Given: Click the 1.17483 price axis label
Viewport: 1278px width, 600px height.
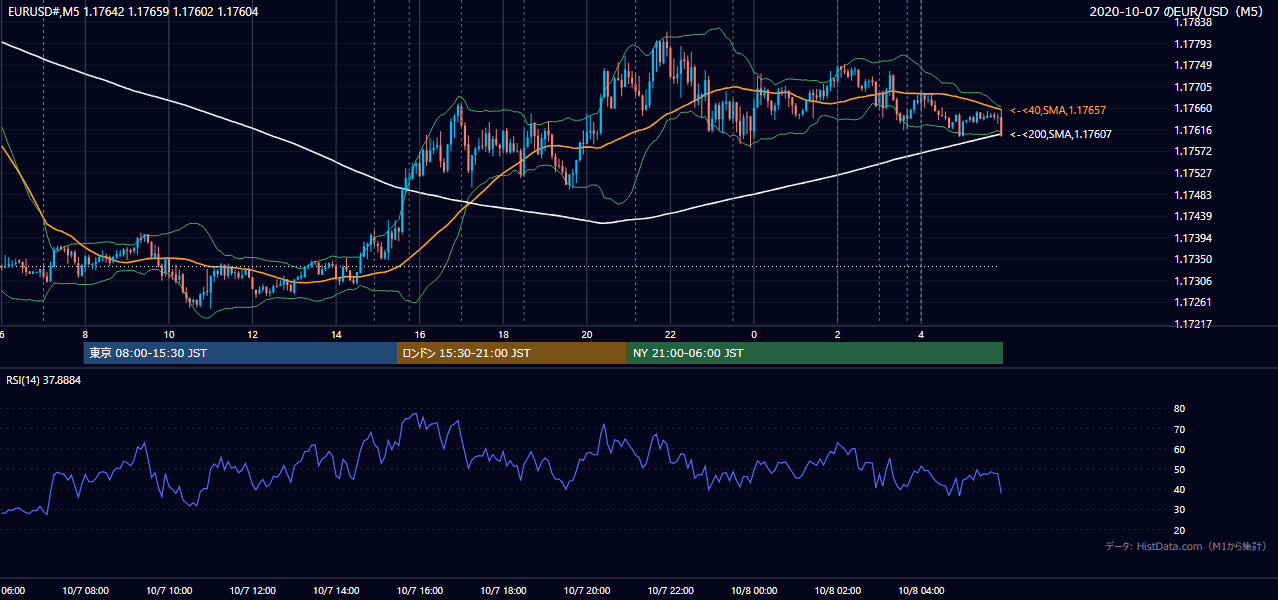Looking at the screenshot, I should pyautogui.click(x=1193, y=195).
